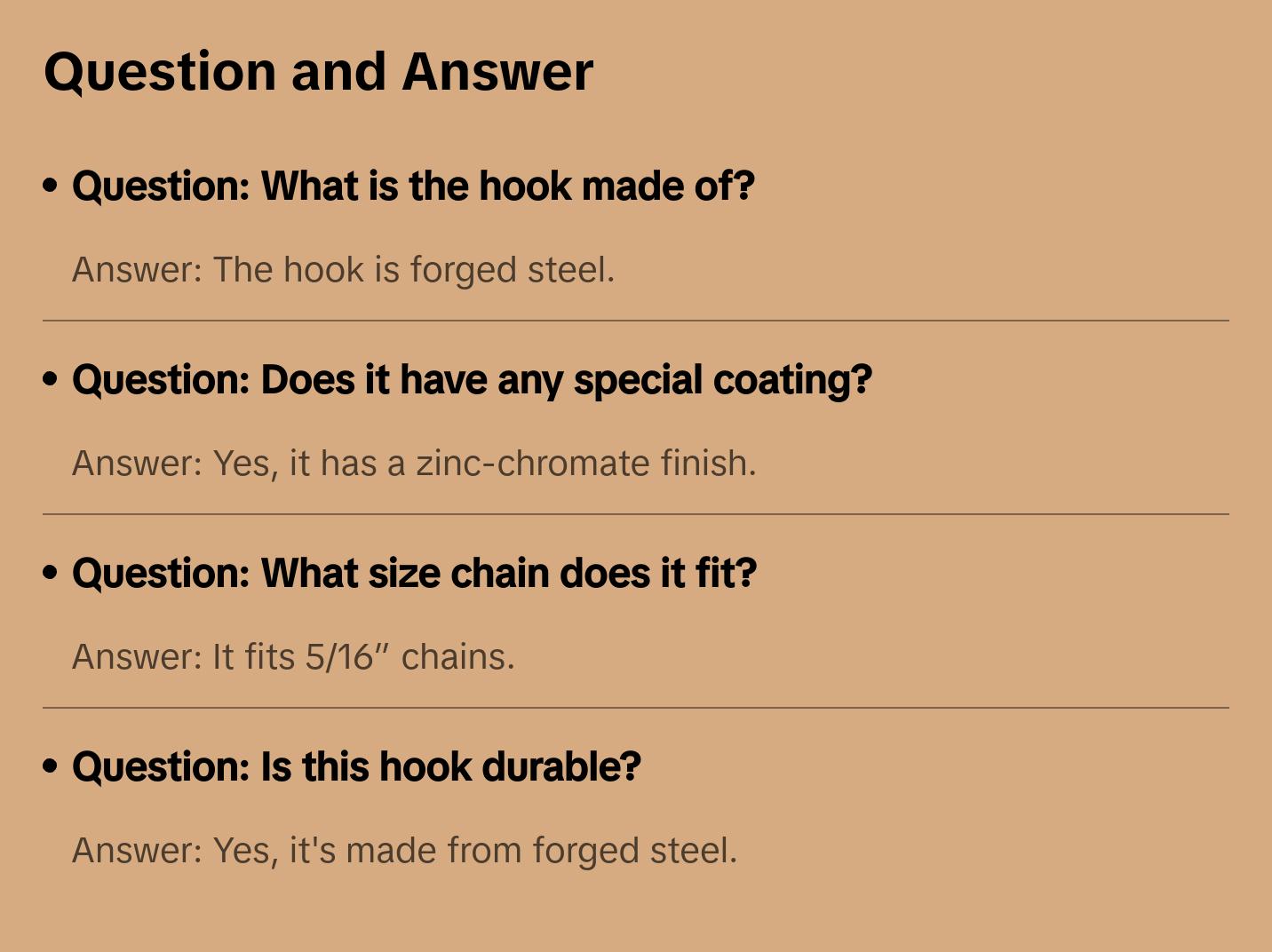Click question about special coating

pyautogui.click(x=472, y=380)
